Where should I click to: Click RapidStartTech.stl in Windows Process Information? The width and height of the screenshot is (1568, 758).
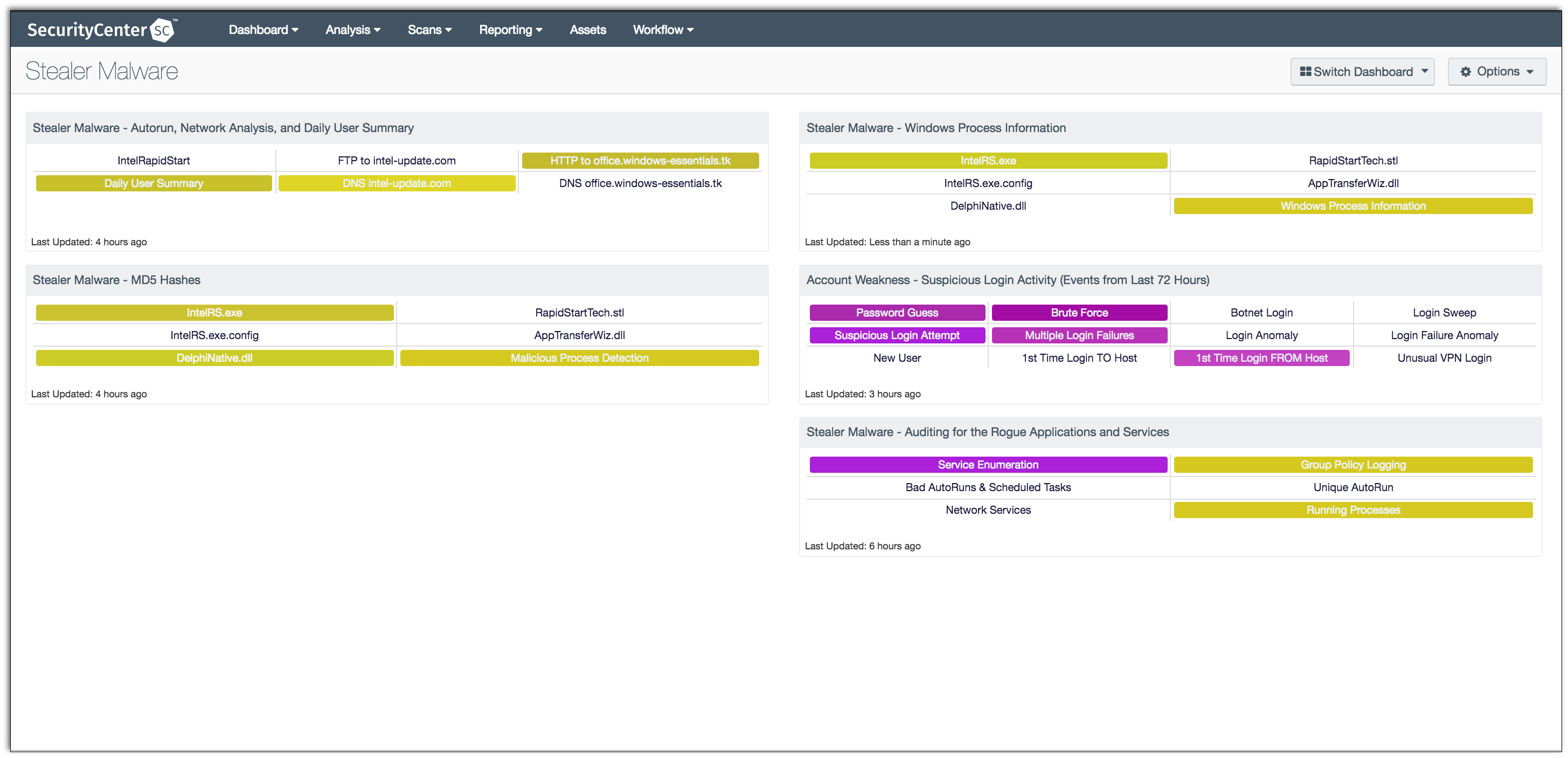pos(1353,161)
